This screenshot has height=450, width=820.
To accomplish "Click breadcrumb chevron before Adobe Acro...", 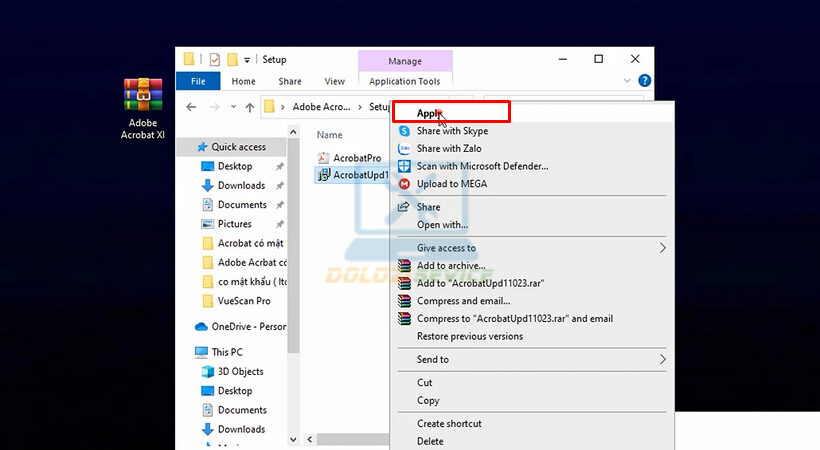I will 283,107.
